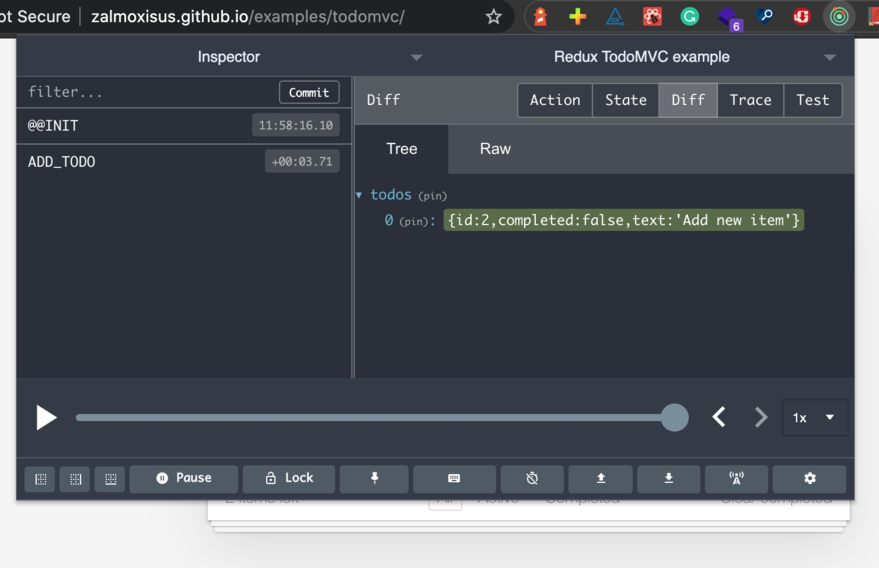Open the Inspector monitor dropdown
Screen dimensions: 879x568
click(228, 57)
